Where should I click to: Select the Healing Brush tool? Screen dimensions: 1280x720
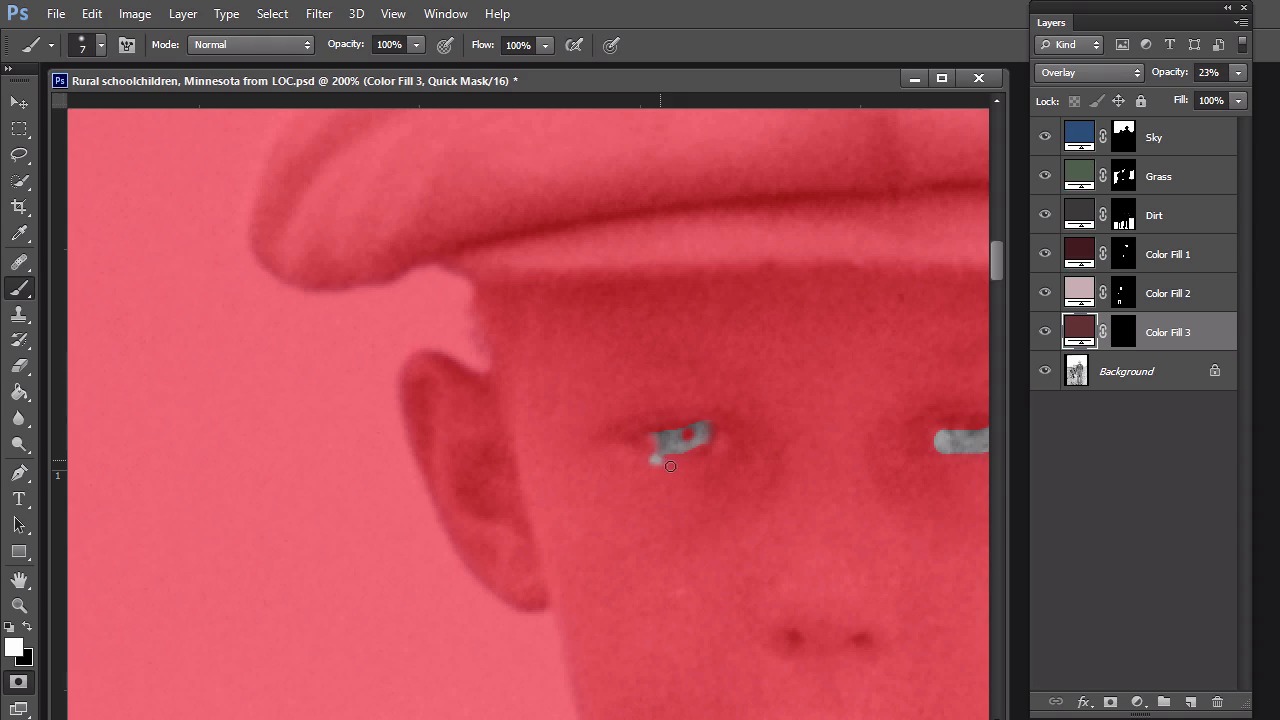19,262
